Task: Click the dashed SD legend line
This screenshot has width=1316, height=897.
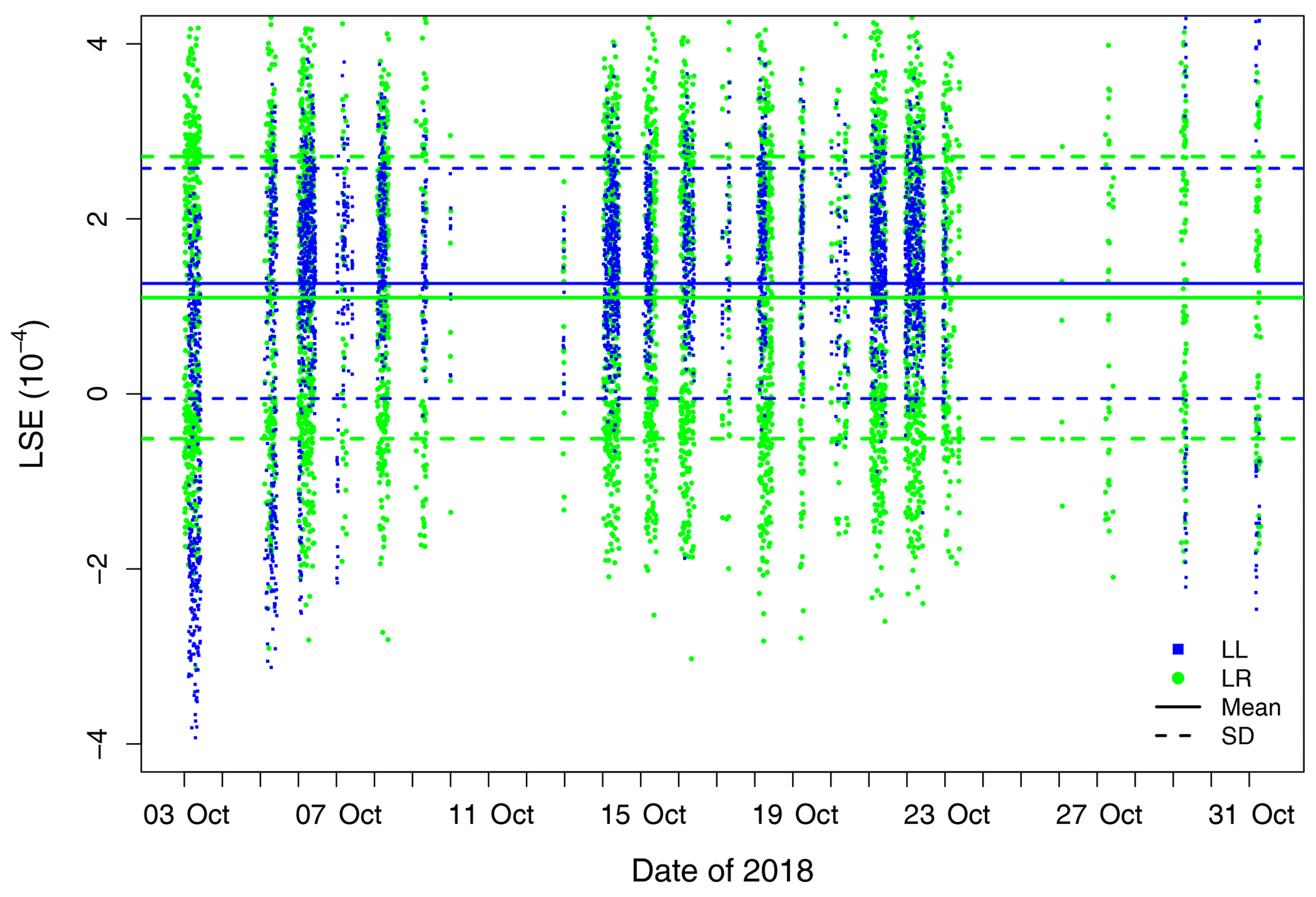Action: click(1173, 736)
